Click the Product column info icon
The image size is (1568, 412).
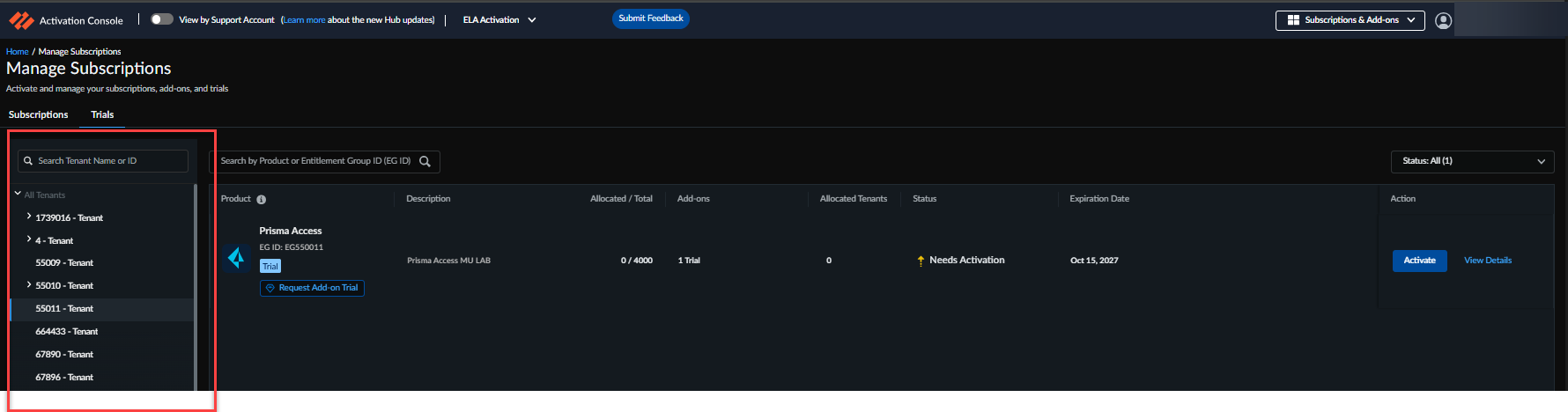pyautogui.click(x=261, y=200)
